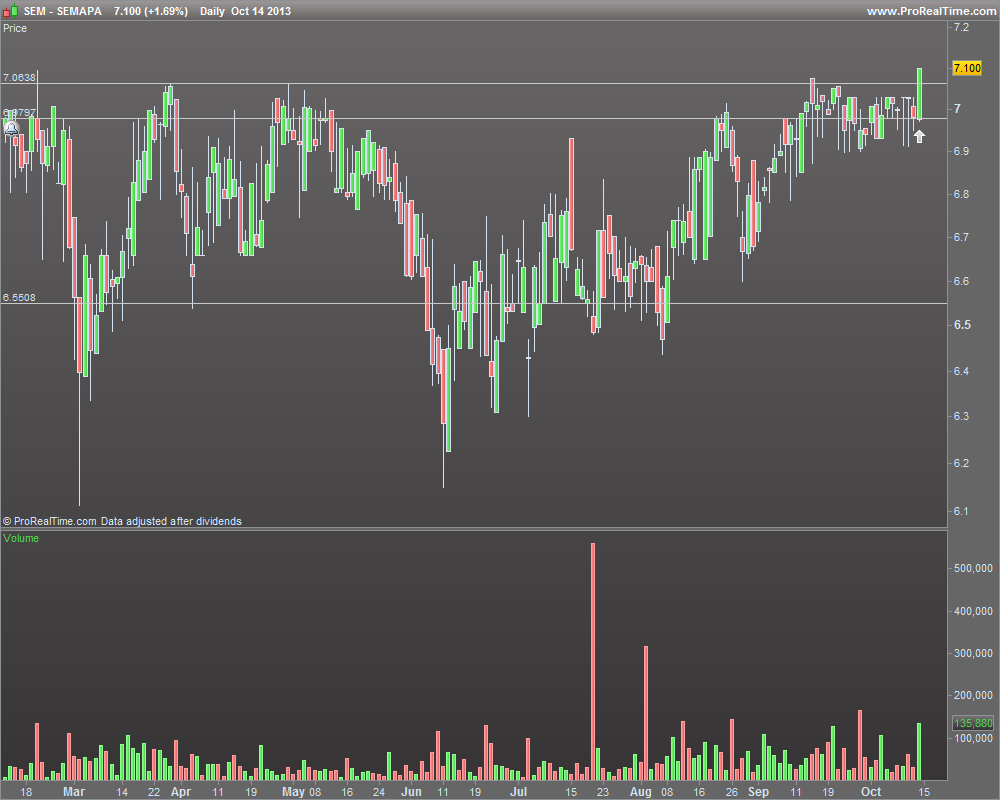
Task: Click the yellow 7.100 current price tag
Action: [x=967, y=68]
